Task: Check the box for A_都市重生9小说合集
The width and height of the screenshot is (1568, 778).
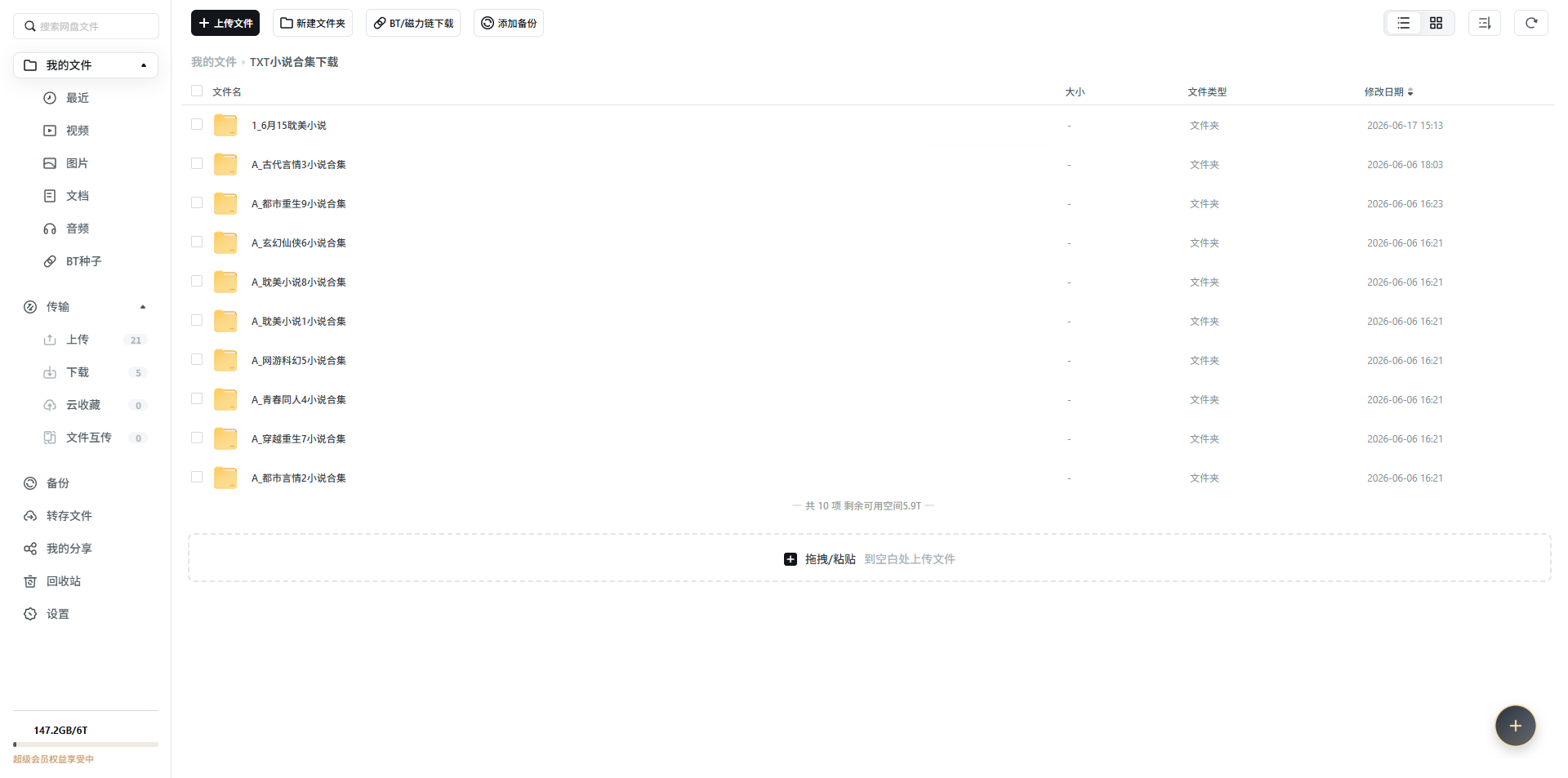Action: tap(197, 202)
